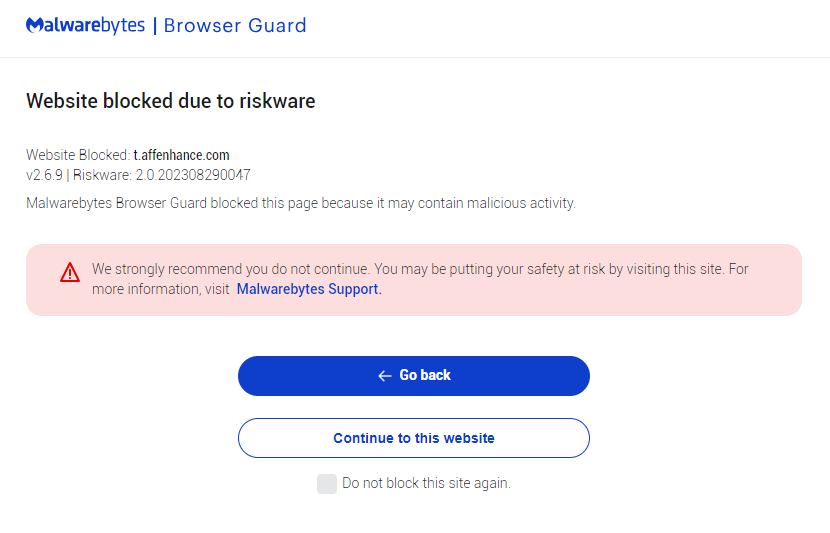Click the riskware database number 2.0.202308290047
Viewport: 830px width, 533px height.
tap(193, 175)
